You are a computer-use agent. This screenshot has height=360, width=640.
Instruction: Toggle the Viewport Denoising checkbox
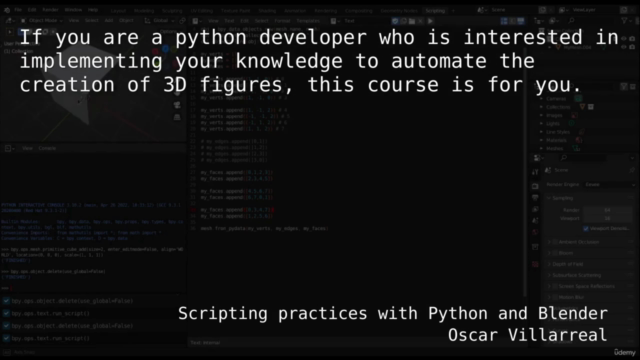click(x=586, y=229)
